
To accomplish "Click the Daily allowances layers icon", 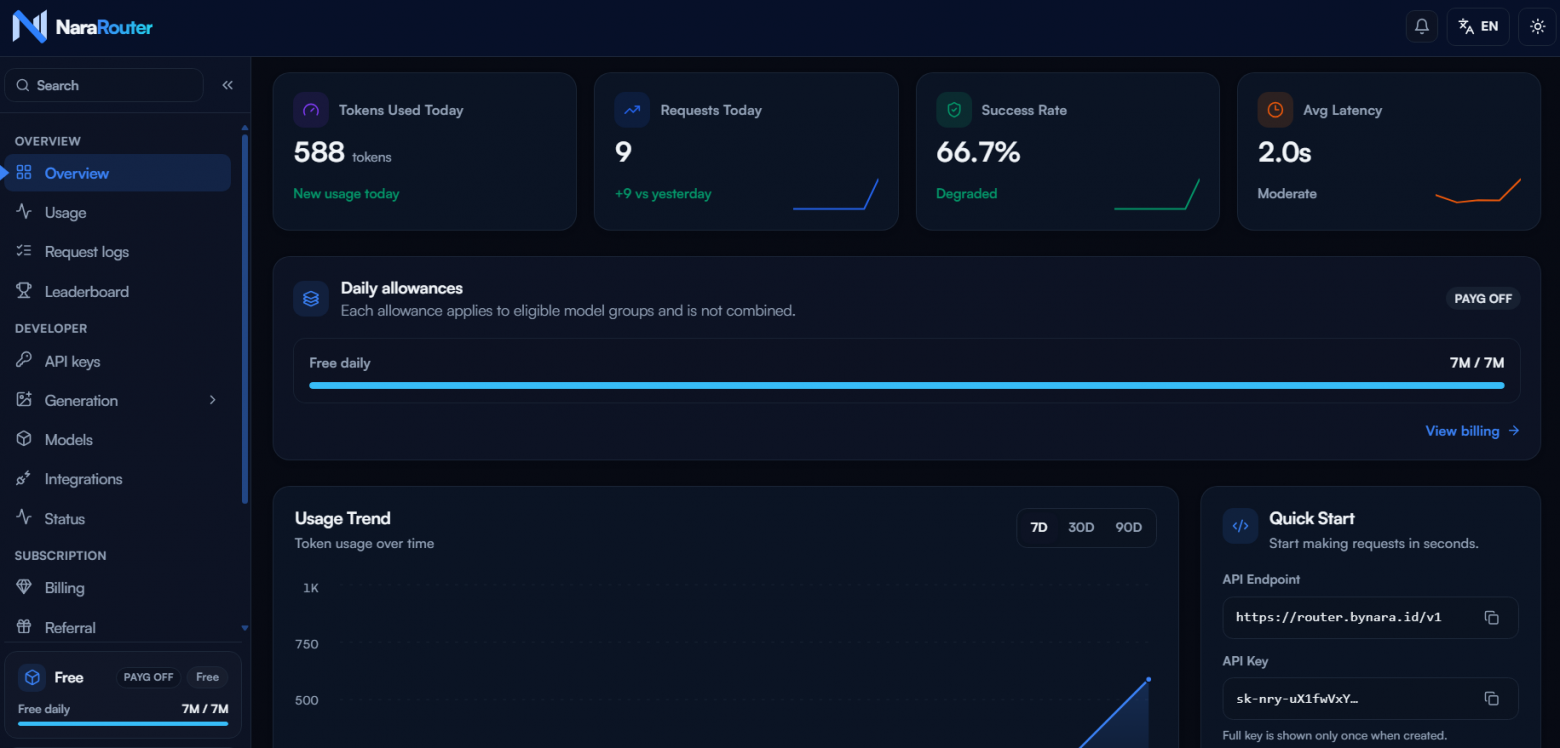I will coord(311,298).
